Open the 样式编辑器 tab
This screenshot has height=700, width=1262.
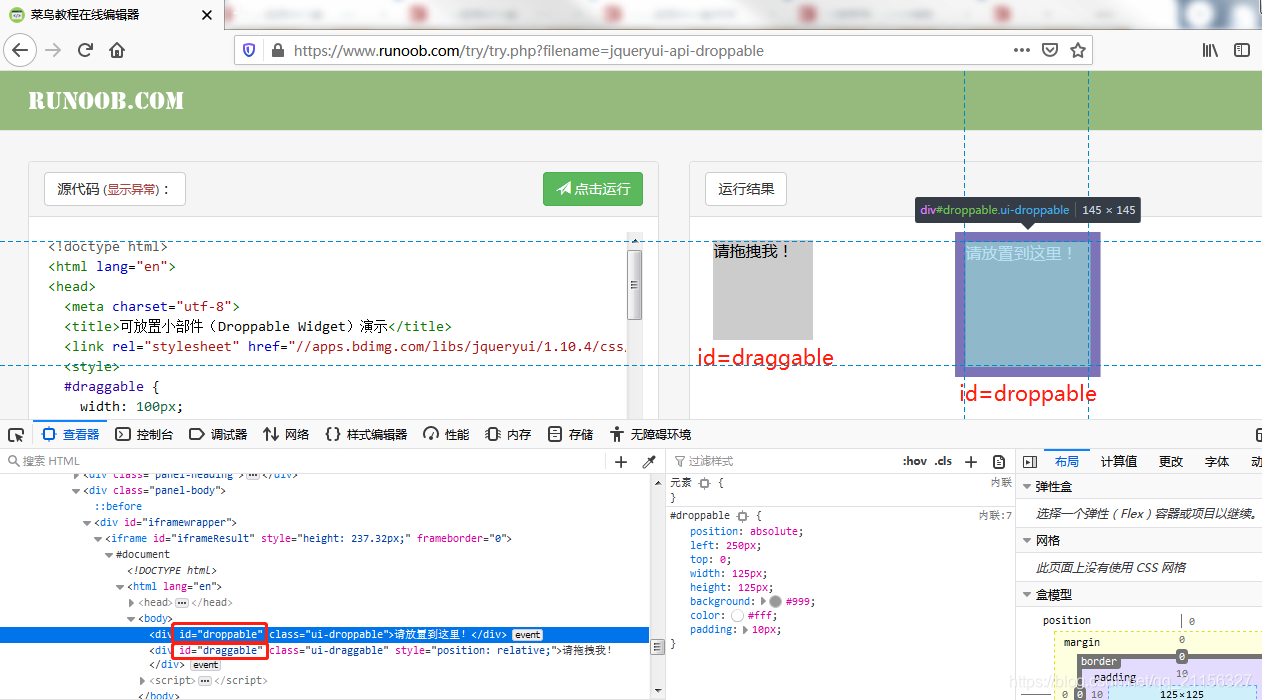(x=366, y=434)
